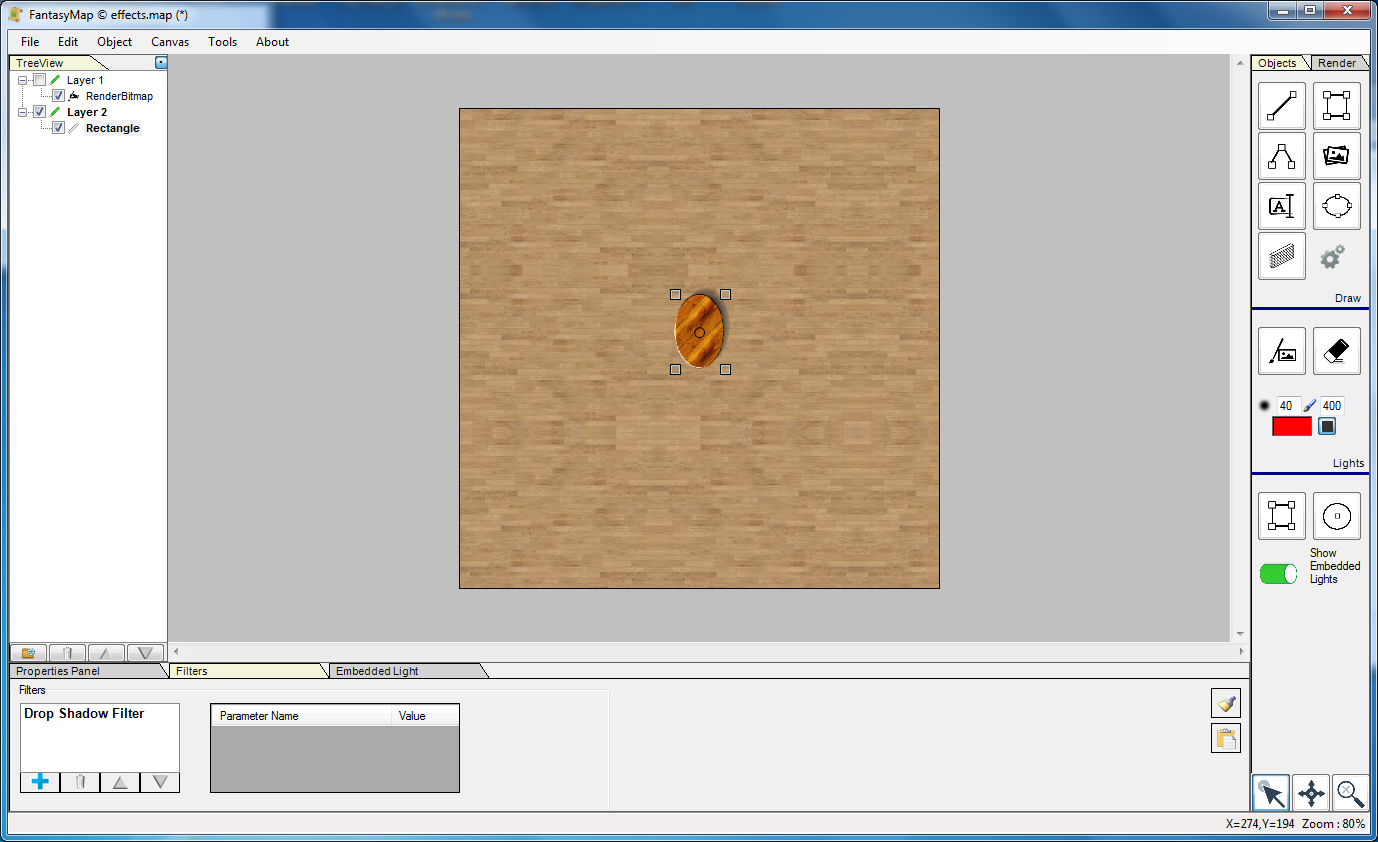The height and width of the screenshot is (842, 1378).
Task: Add a circular point light
Action: (1337, 516)
